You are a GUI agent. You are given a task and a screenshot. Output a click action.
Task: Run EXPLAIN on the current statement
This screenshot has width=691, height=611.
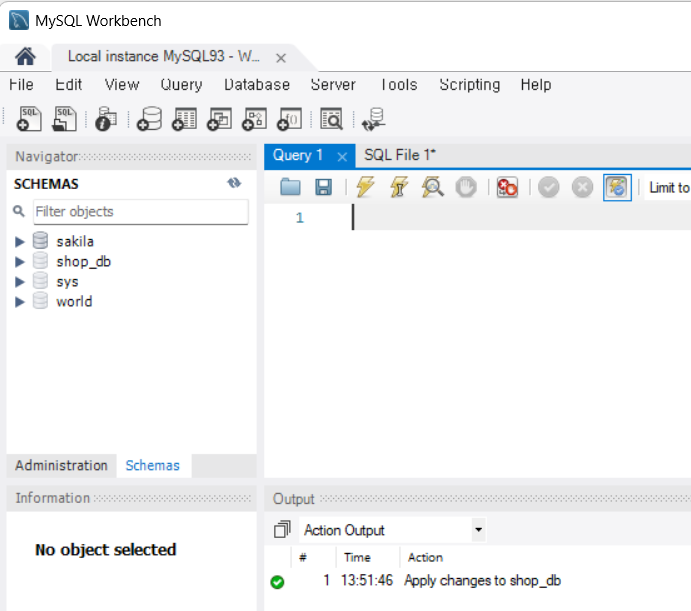(x=432, y=187)
